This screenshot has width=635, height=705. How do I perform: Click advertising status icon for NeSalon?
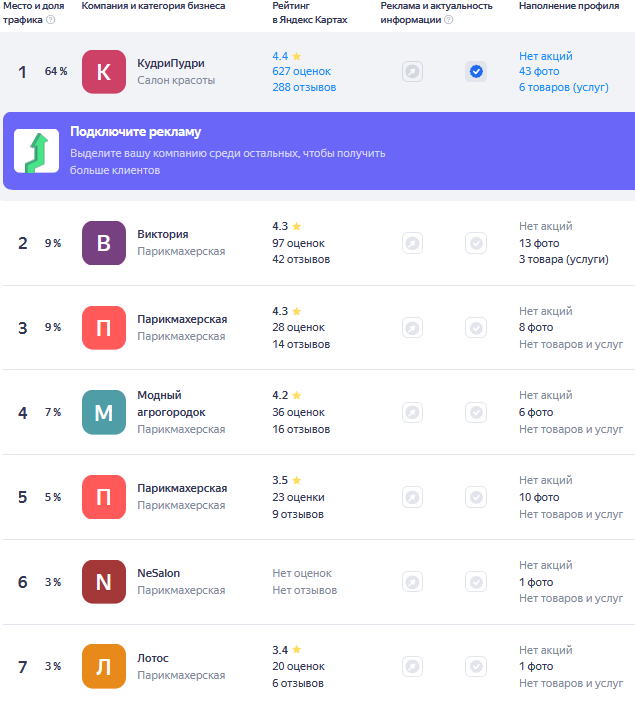click(412, 582)
